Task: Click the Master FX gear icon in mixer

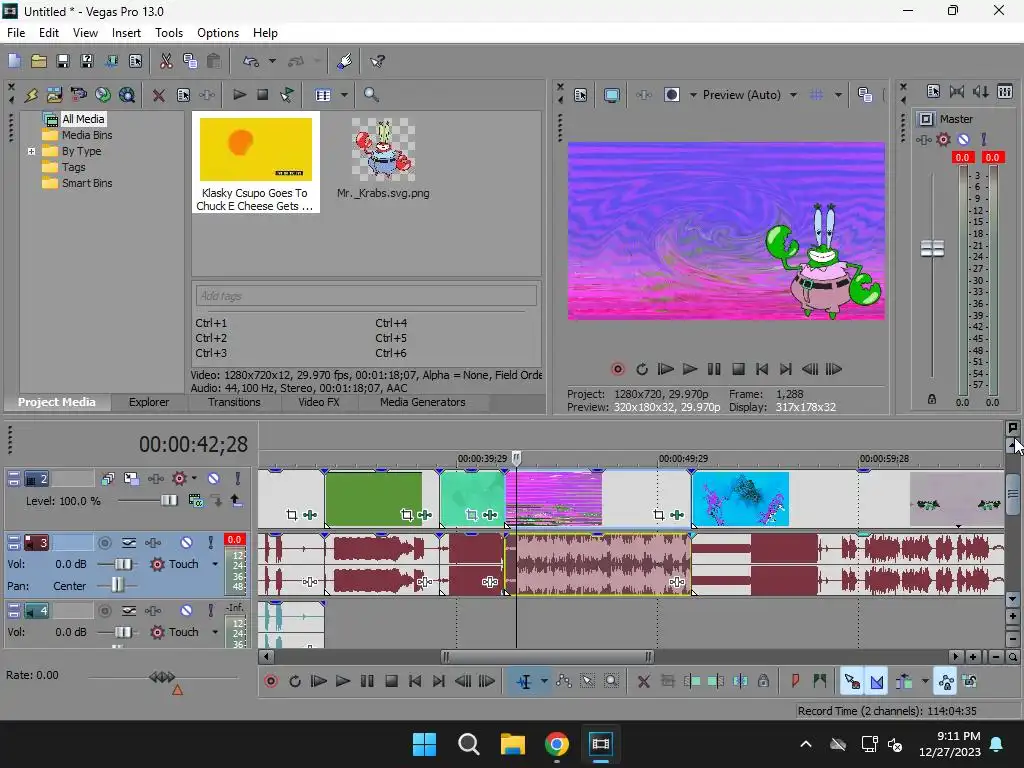Action: click(943, 139)
